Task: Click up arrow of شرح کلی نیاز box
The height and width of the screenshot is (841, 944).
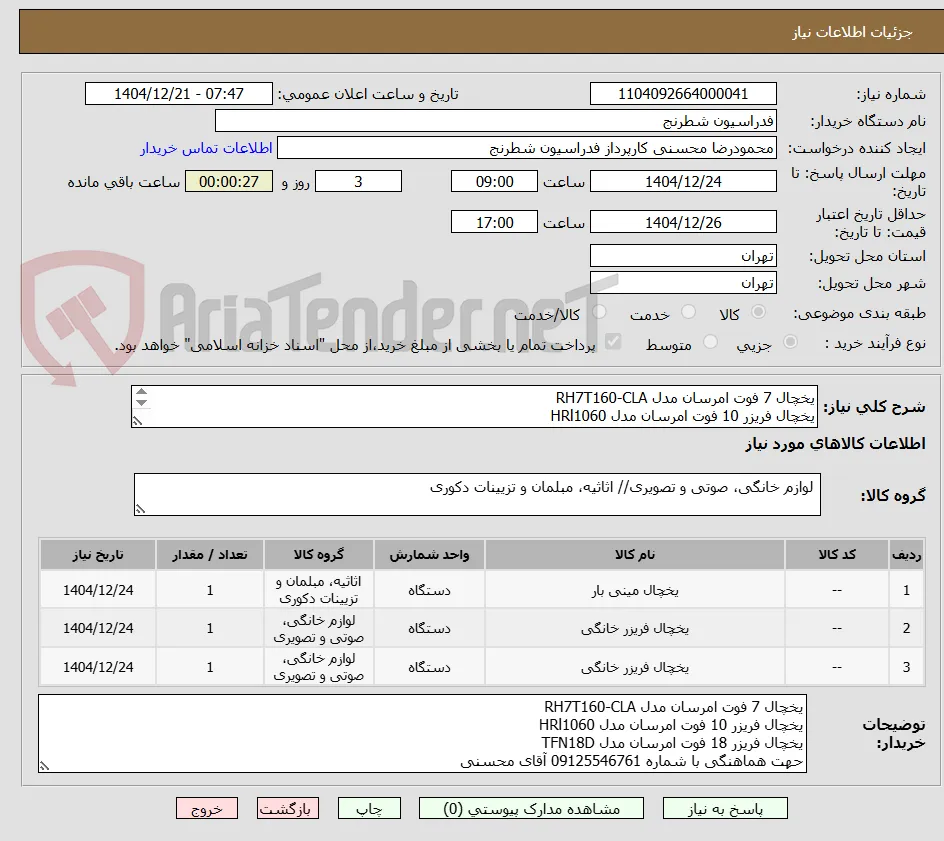Action: [141, 392]
